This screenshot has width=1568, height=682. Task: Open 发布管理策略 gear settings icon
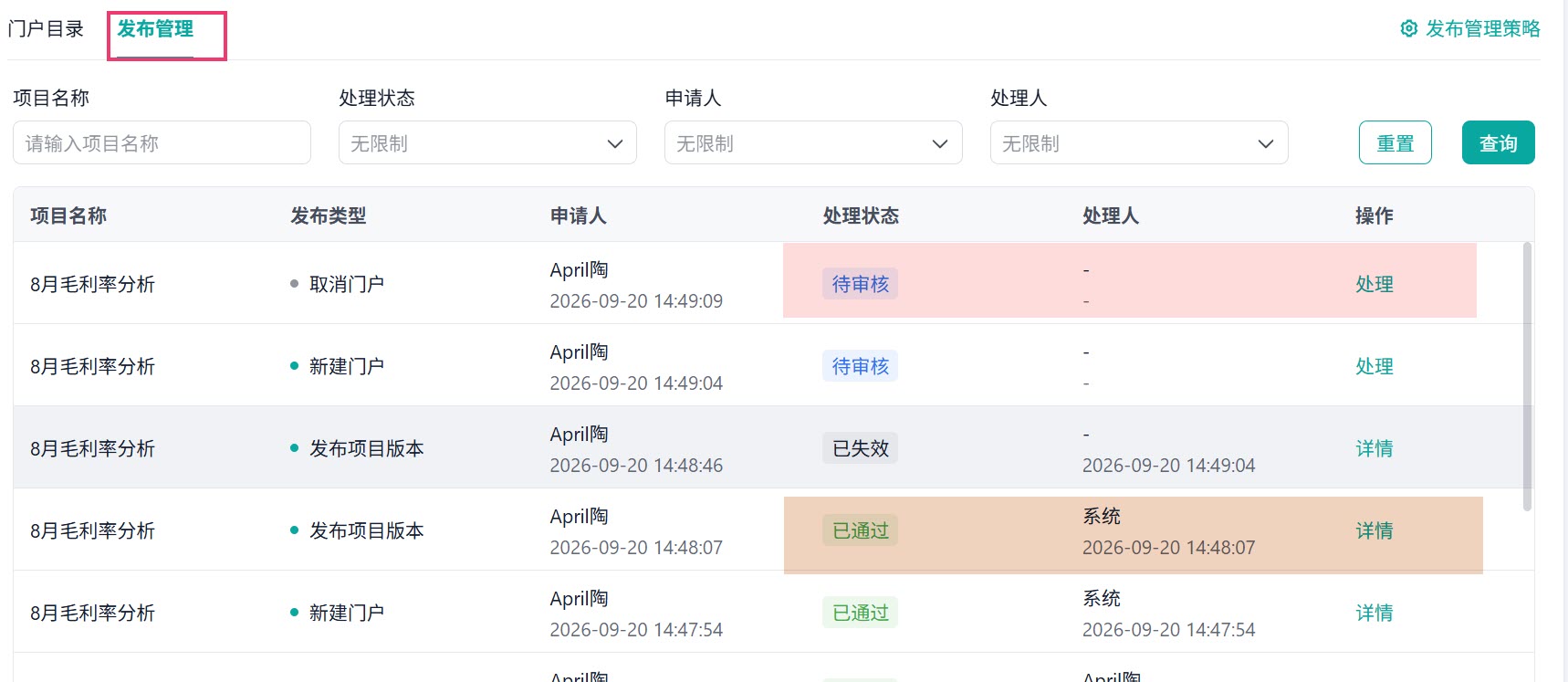click(x=1408, y=29)
